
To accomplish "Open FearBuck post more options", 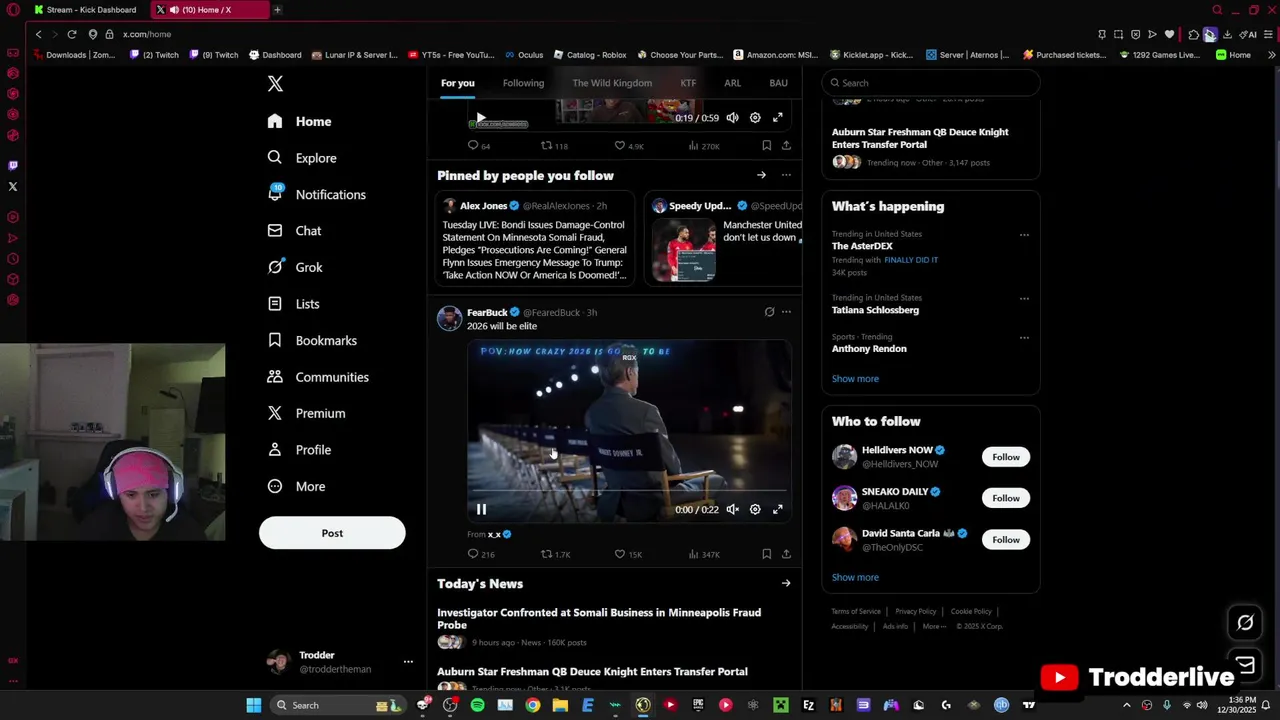I will 786,312.
